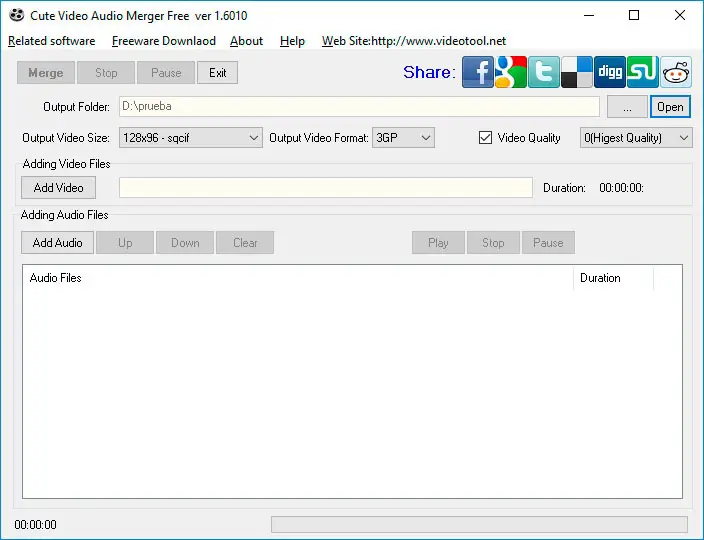Share on Facebook icon

(478, 72)
